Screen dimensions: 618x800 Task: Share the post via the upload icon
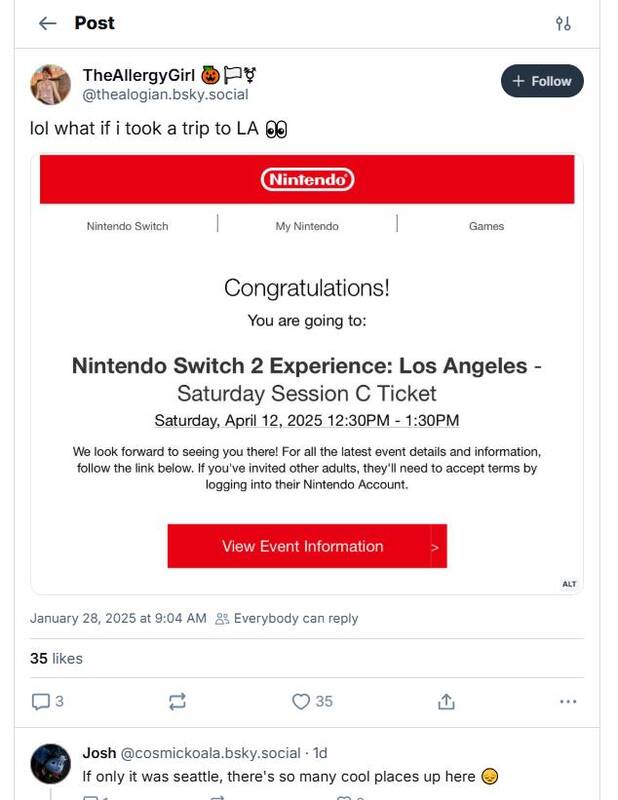(446, 701)
